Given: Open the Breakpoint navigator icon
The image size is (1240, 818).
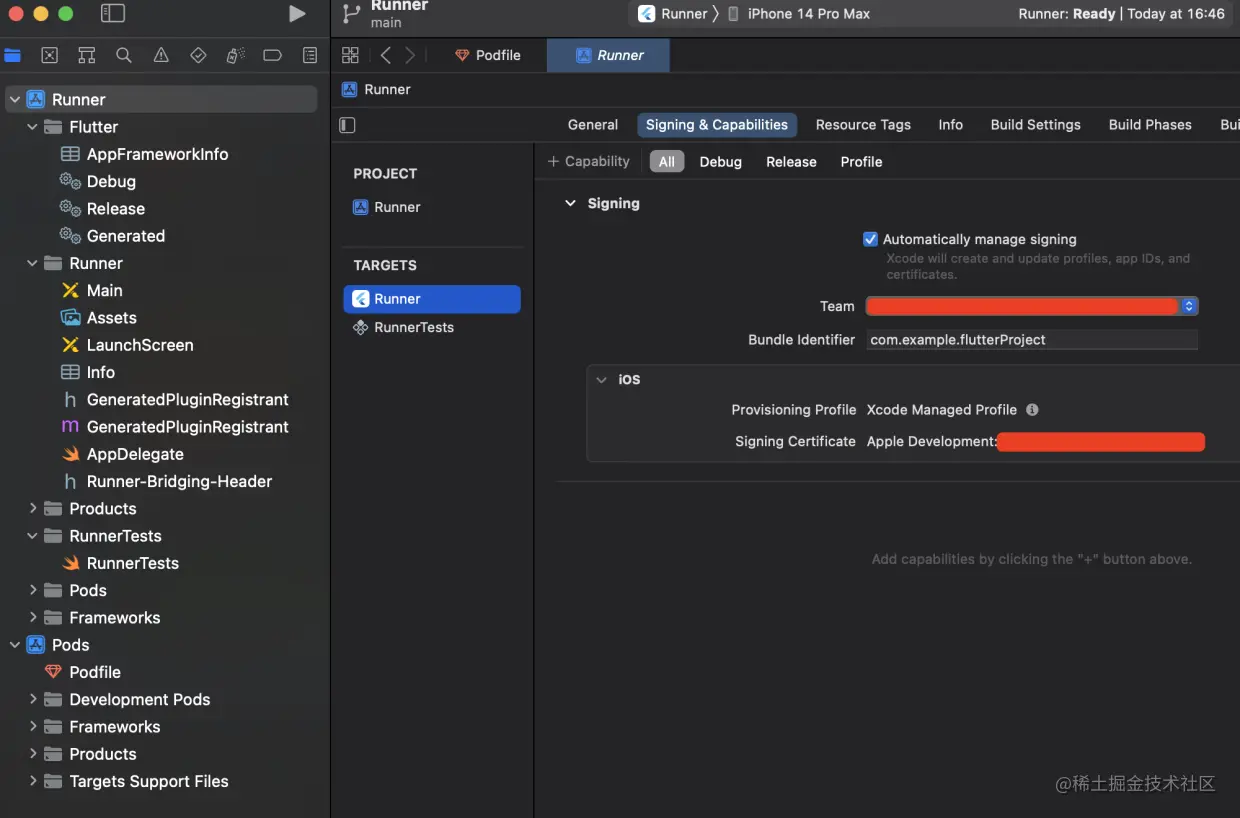Looking at the screenshot, I should pos(272,56).
